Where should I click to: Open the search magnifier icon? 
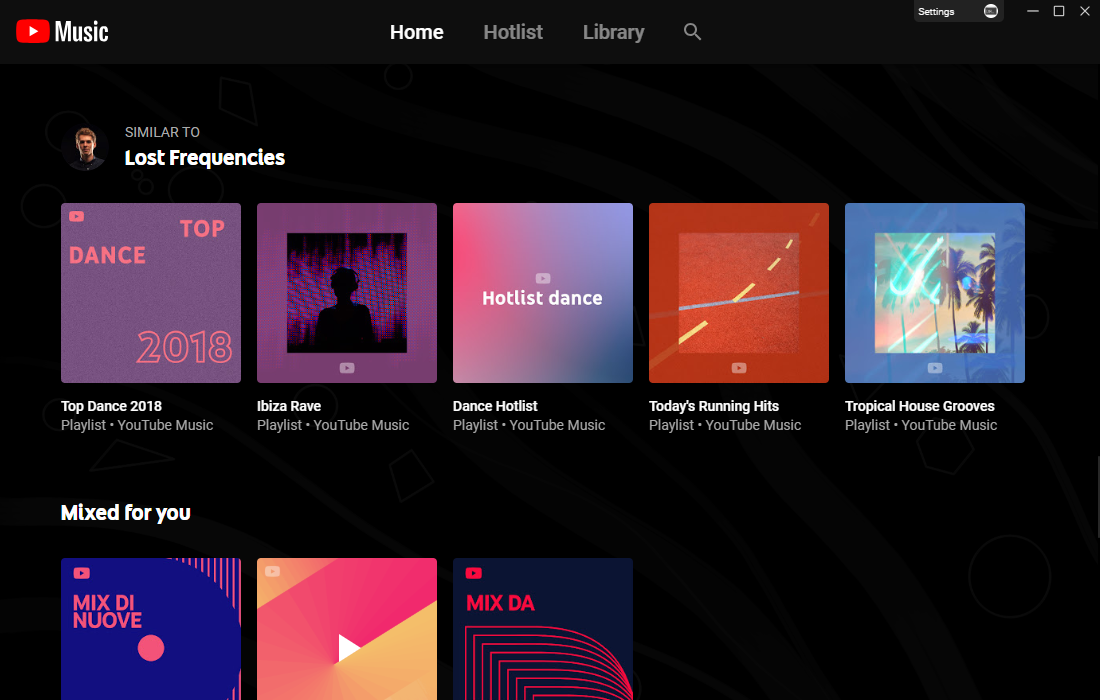pos(692,32)
